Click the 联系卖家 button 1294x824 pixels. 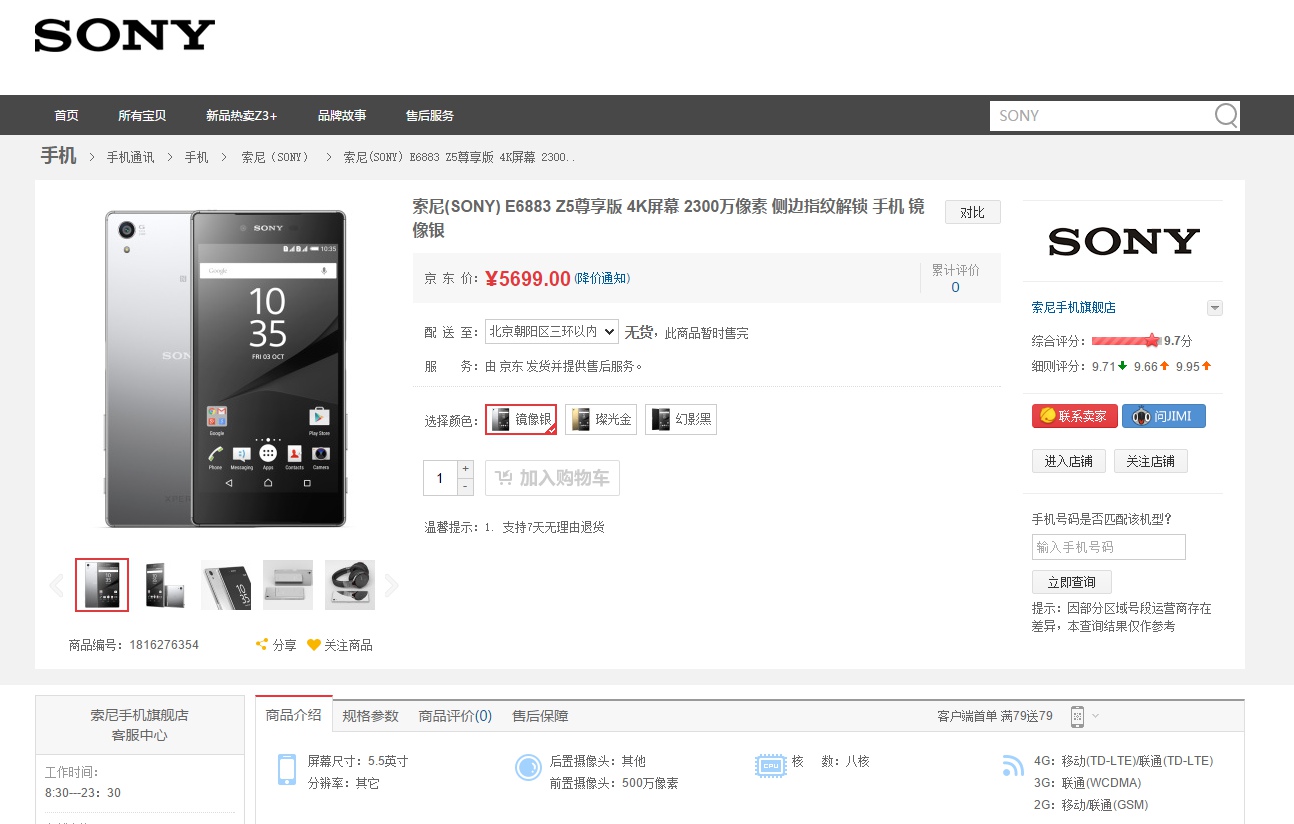(x=1075, y=416)
